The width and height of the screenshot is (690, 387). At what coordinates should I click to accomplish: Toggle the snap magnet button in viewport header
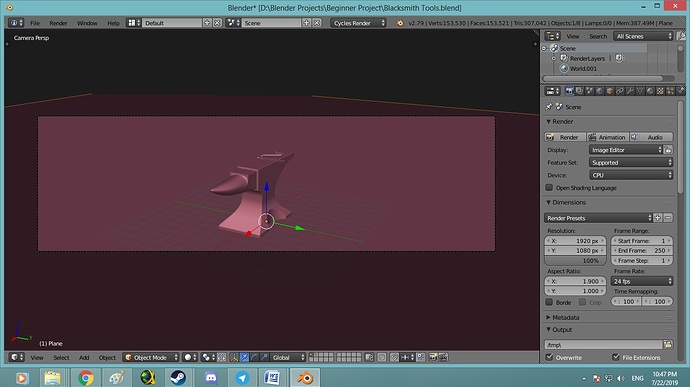click(394, 357)
